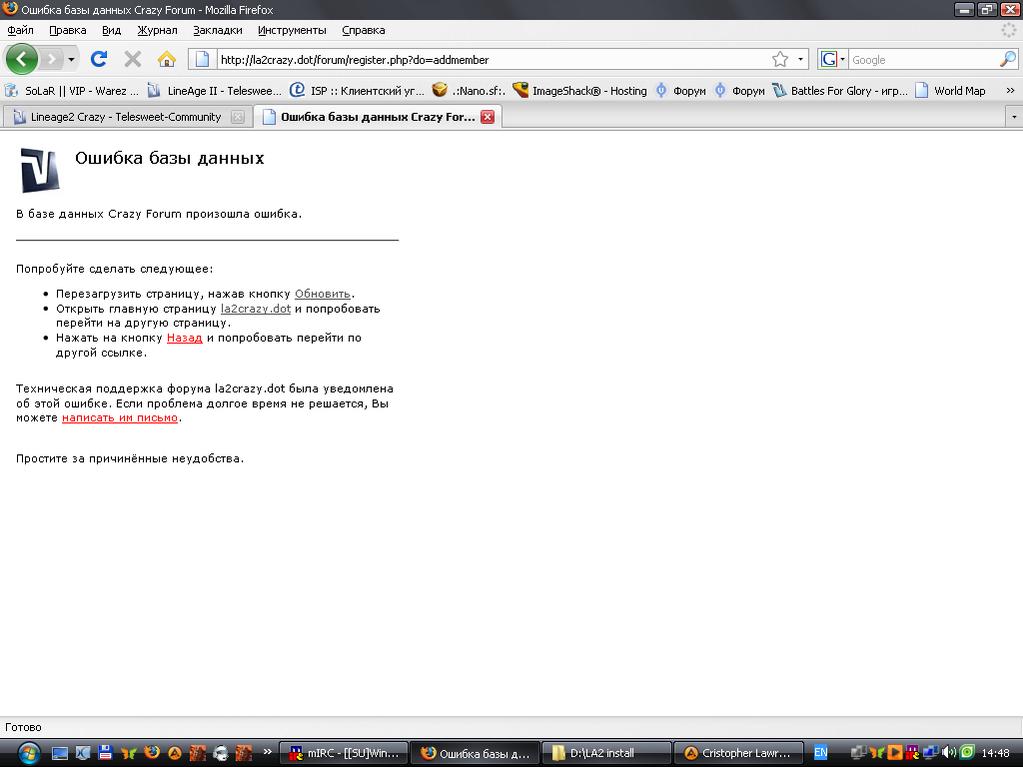Screen dimensions: 1023x767
Task: Open the Инструменты menu
Action: [291, 30]
